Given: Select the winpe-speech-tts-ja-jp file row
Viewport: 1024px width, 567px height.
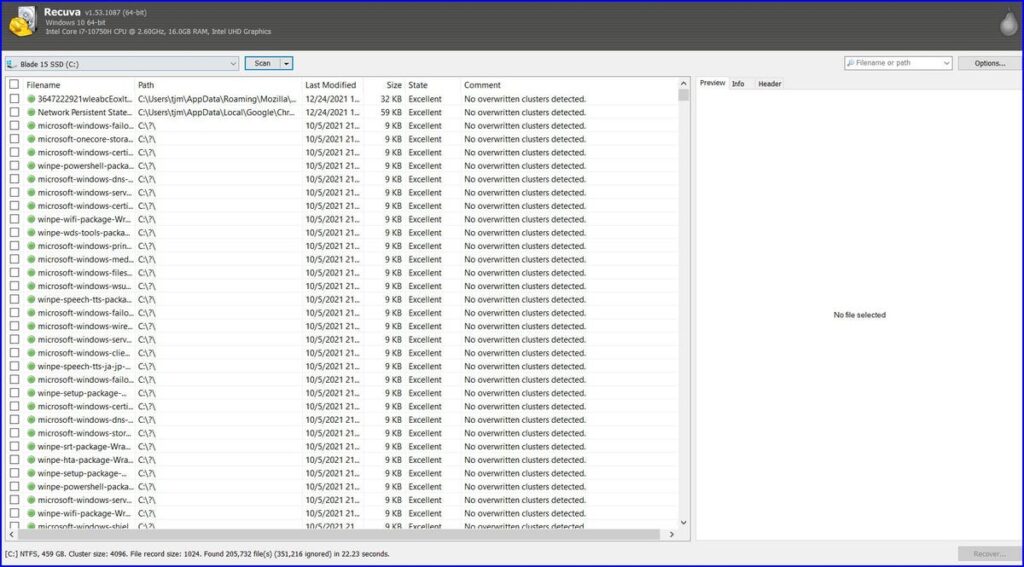Looking at the screenshot, I should 342,366.
